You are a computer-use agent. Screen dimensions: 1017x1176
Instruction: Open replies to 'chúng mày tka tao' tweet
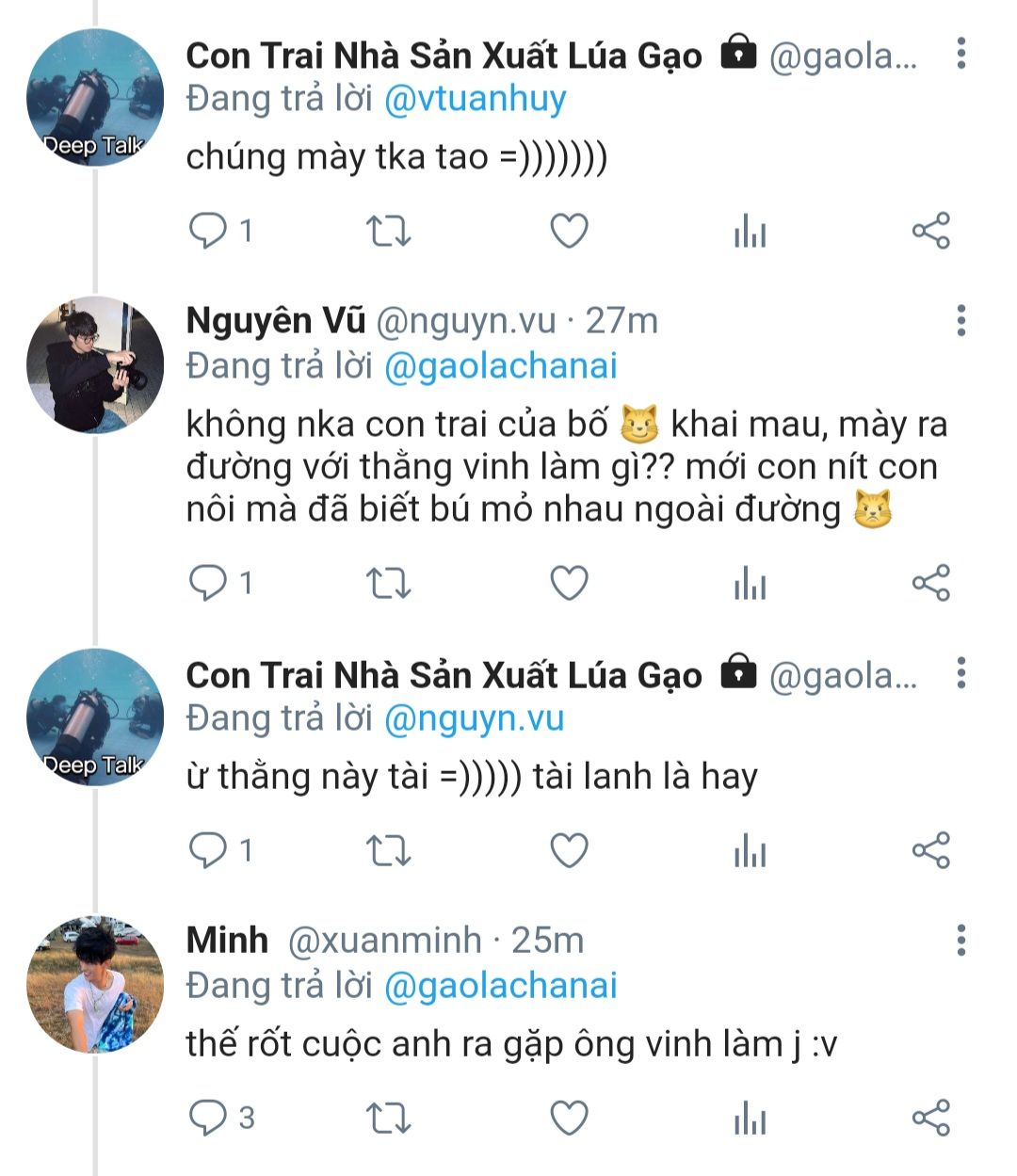pyautogui.click(x=208, y=231)
